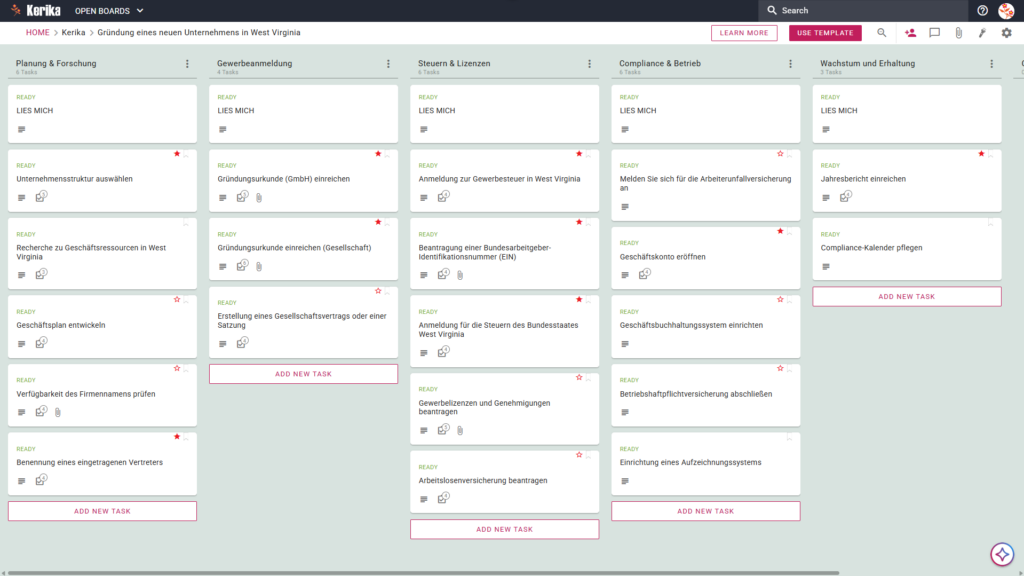
Task: Add new task in Gewerbeanmeldung column
Action: 304,374
